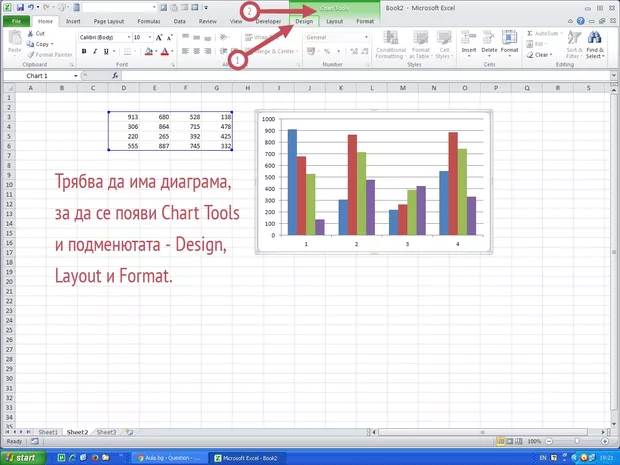Toggle Align Text Left
Viewport: 620px width, 465px height.
(x=185, y=51)
